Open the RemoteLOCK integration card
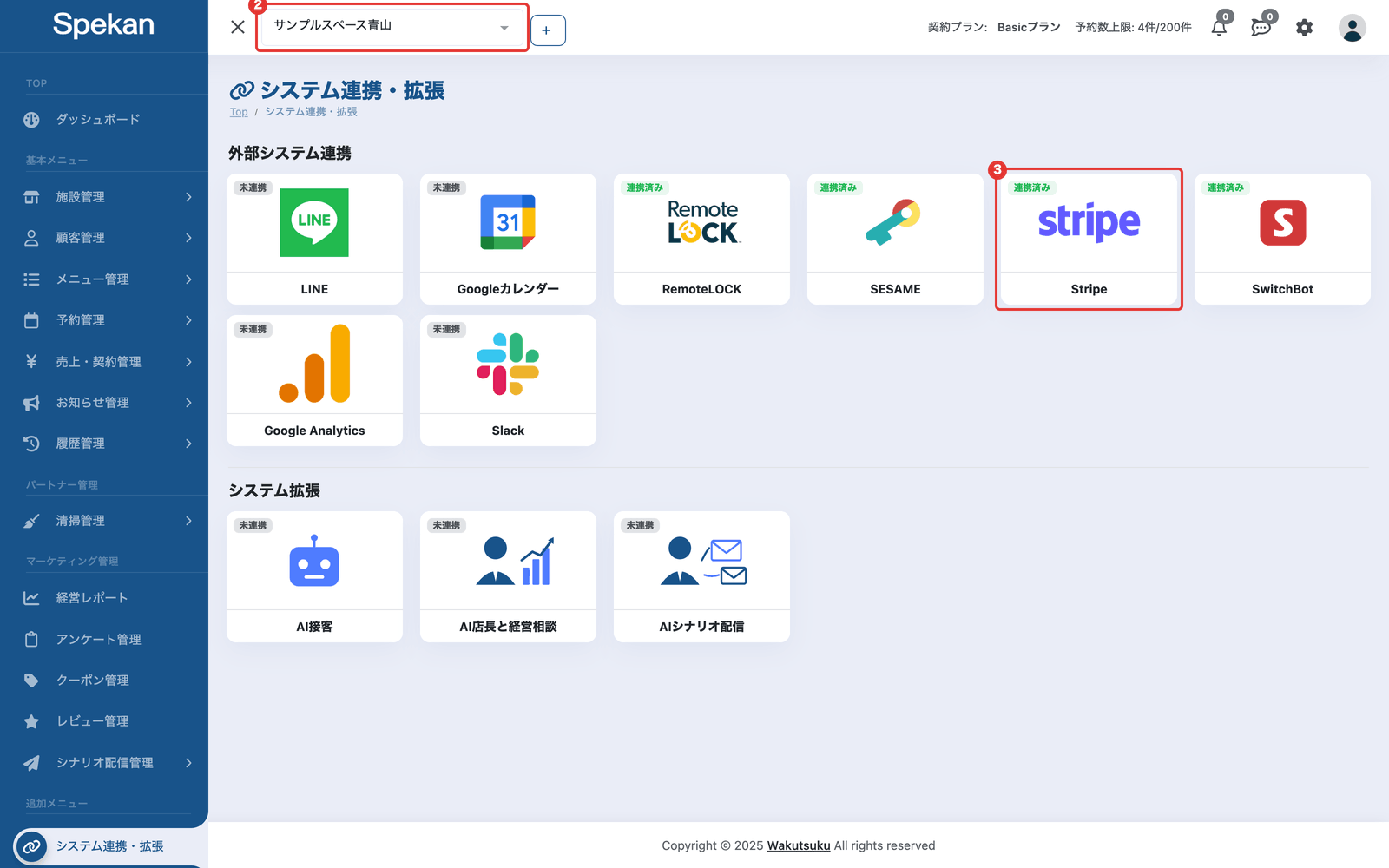 (x=701, y=239)
